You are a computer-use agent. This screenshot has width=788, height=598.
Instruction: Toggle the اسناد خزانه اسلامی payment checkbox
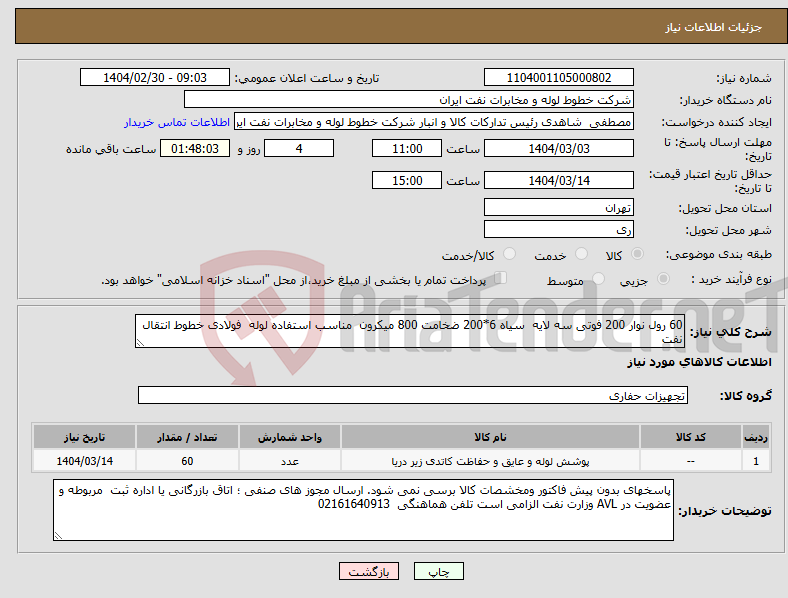(x=501, y=278)
